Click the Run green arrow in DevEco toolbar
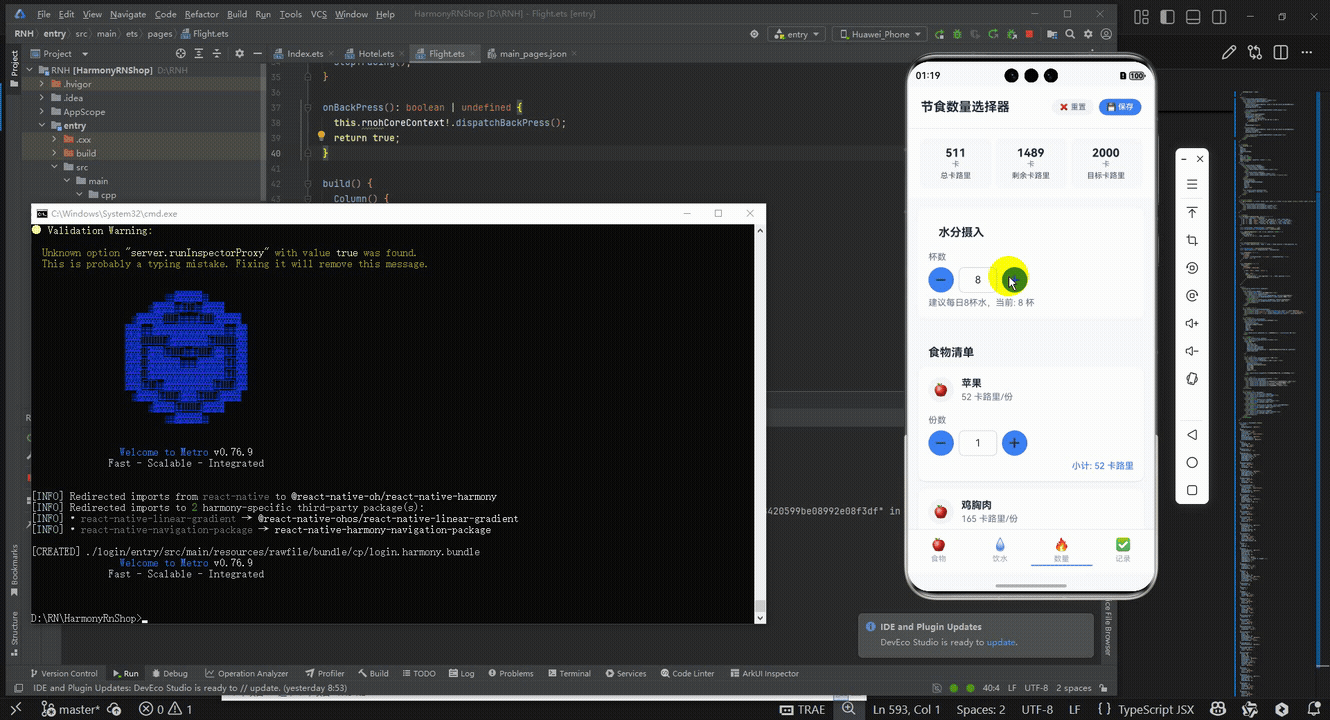The width and height of the screenshot is (1330, 720). pyautogui.click(x=940, y=34)
